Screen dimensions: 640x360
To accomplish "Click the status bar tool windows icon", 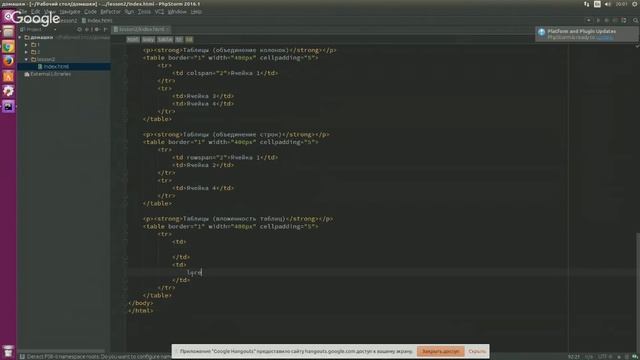I will (x=22, y=357).
